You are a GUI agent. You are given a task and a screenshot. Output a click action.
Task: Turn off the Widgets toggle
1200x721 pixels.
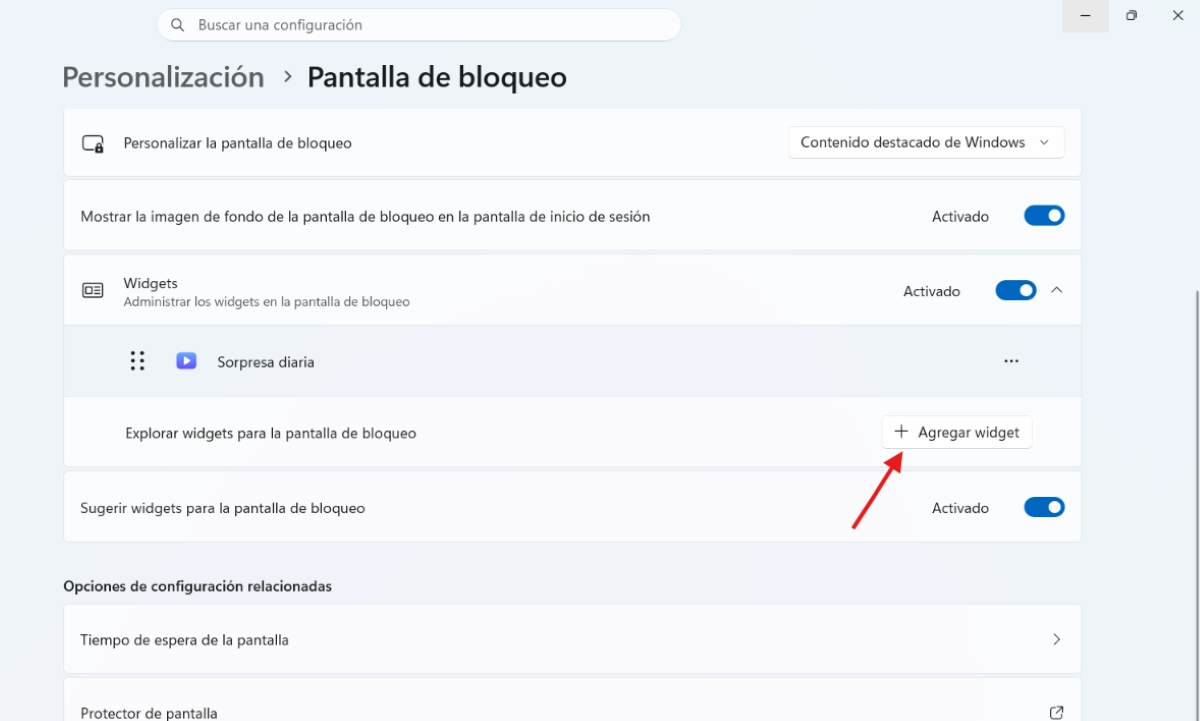[1016, 291]
